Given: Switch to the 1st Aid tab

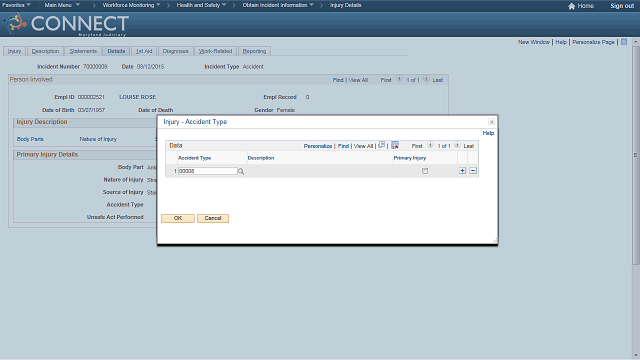Looking at the screenshot, I should point(144,51).
